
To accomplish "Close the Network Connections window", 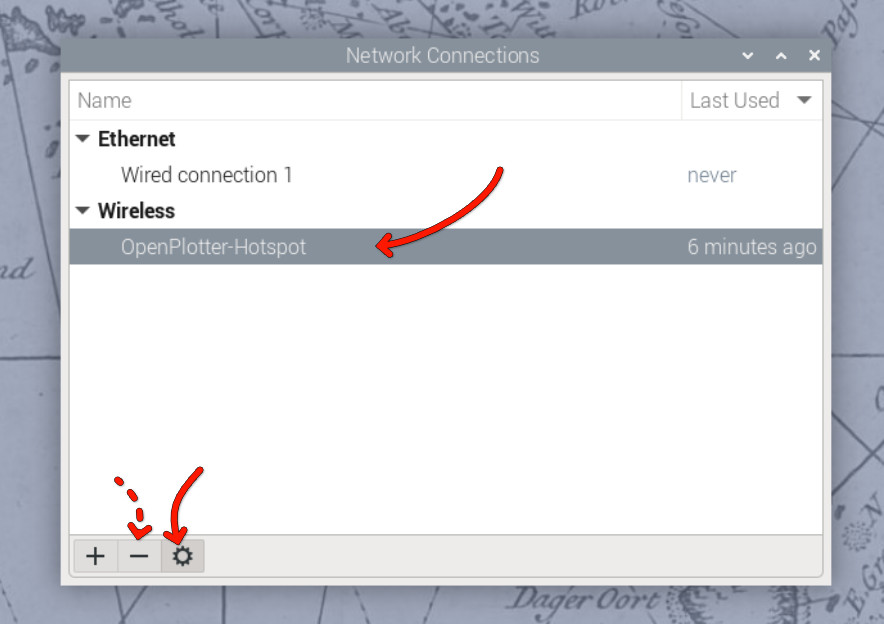I will pos(814,55).
